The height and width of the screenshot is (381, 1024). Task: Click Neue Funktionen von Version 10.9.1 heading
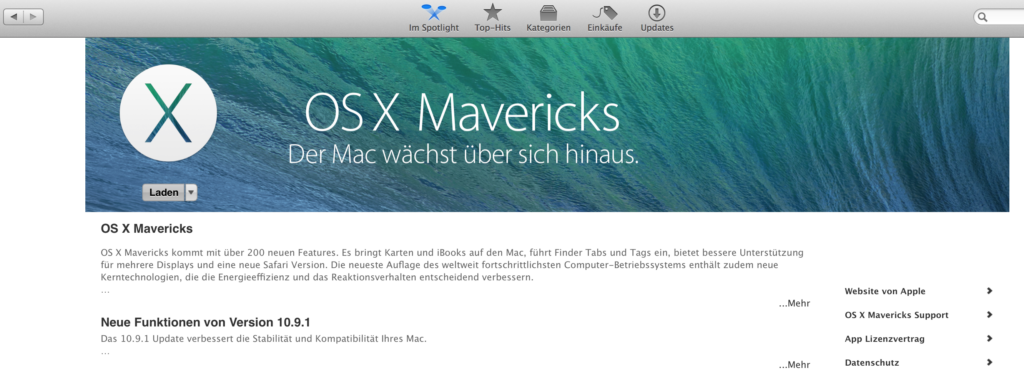205,322
